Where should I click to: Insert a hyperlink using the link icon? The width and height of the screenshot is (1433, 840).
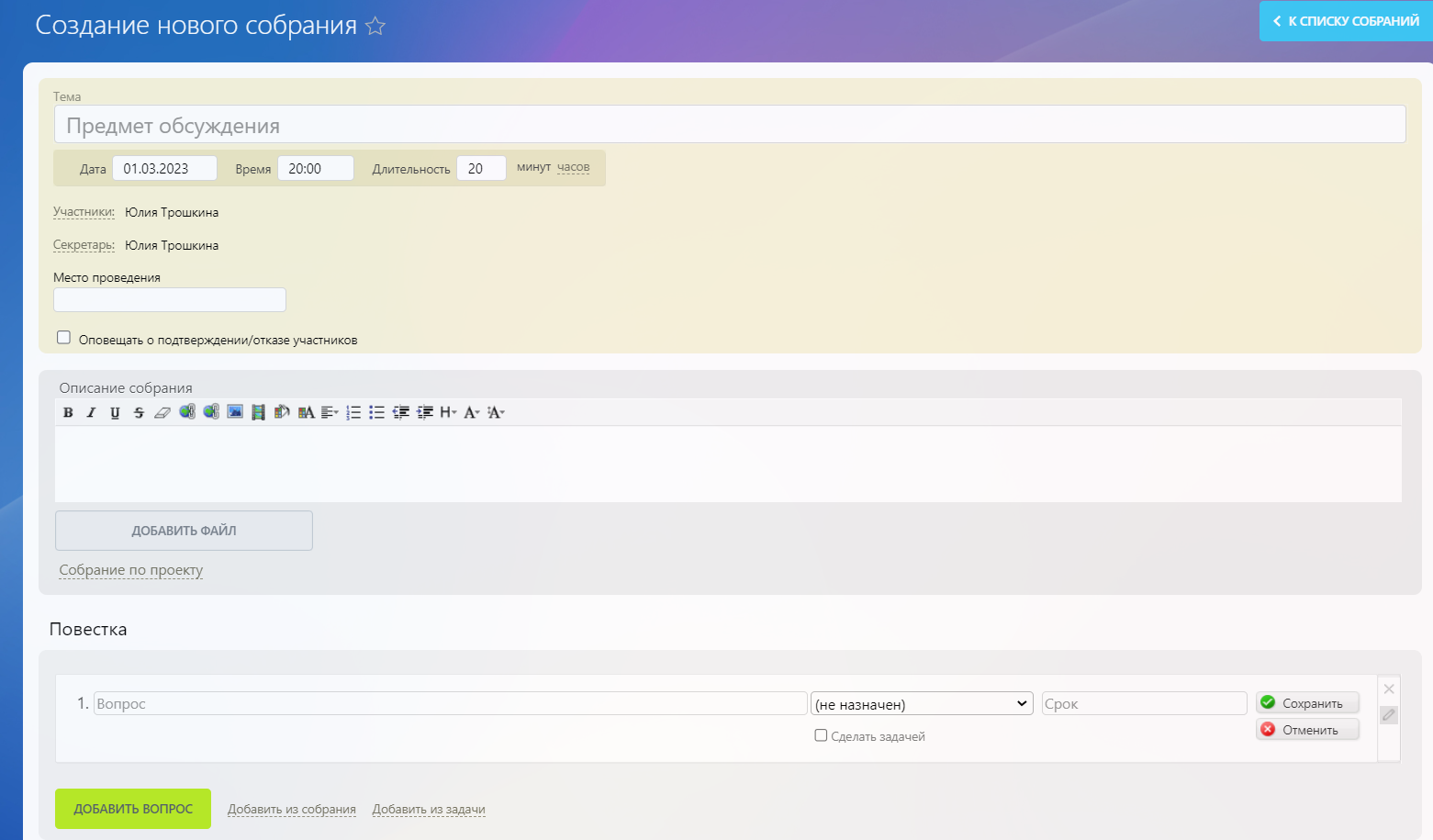click(x=187, y=412)
